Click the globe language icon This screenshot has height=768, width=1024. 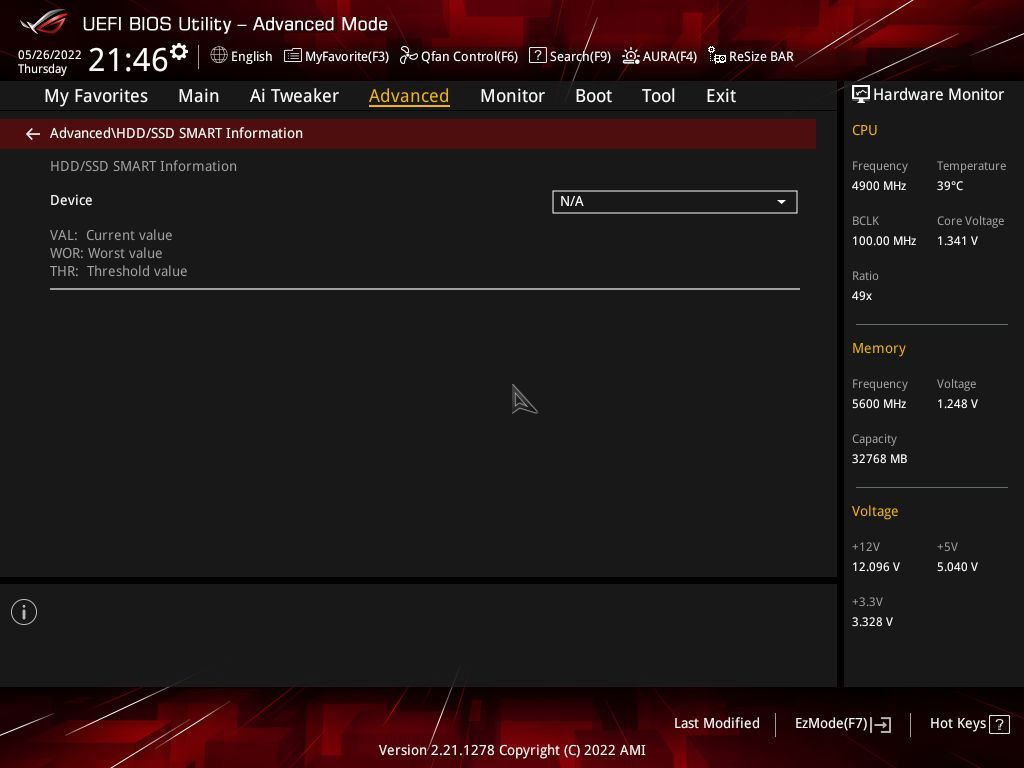[219, 56]
